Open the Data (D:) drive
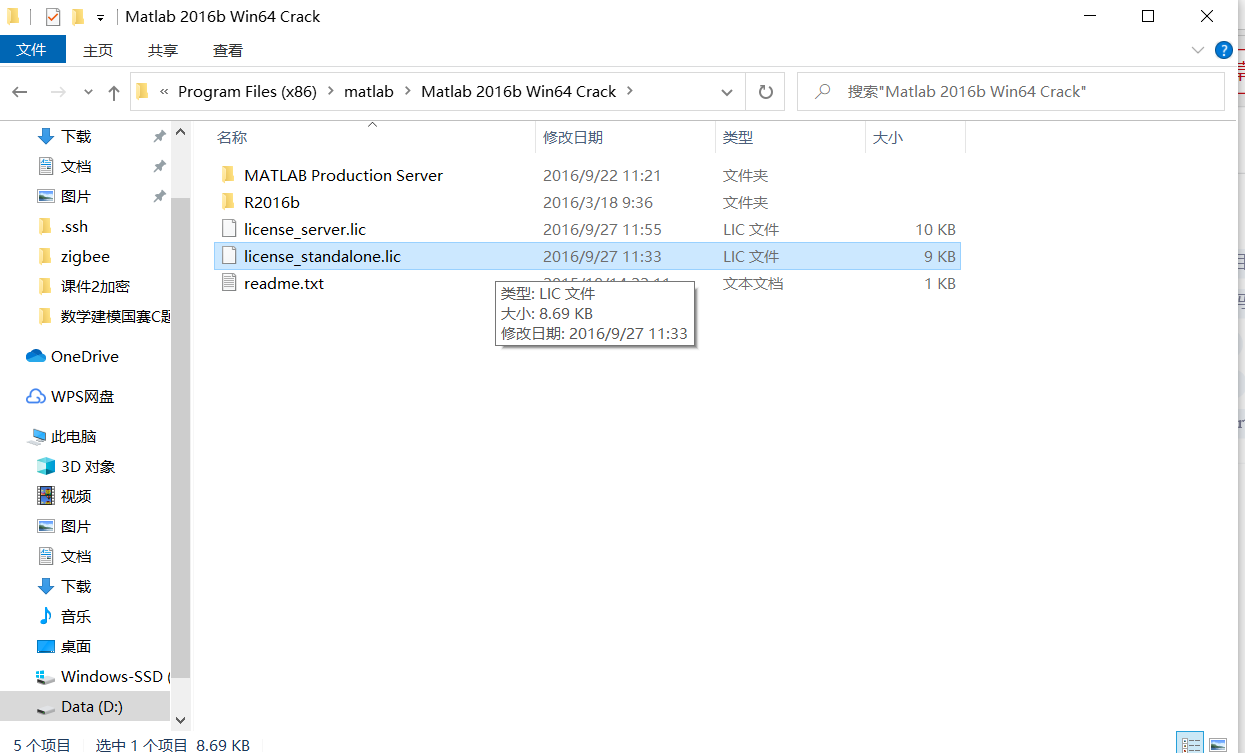The height and width of the screenshot is (753, 1245). tap(92, 706)
